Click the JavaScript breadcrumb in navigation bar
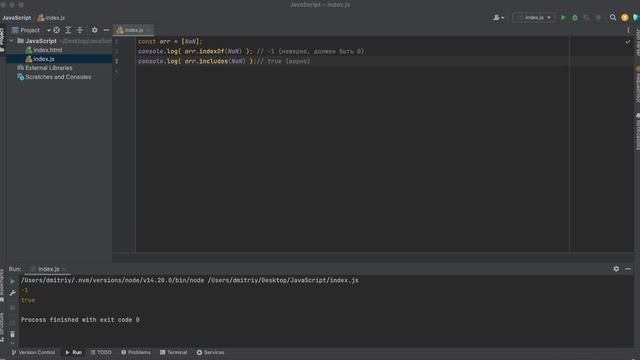This screenshot has width=640, height=360. click(x=17, y=18)
